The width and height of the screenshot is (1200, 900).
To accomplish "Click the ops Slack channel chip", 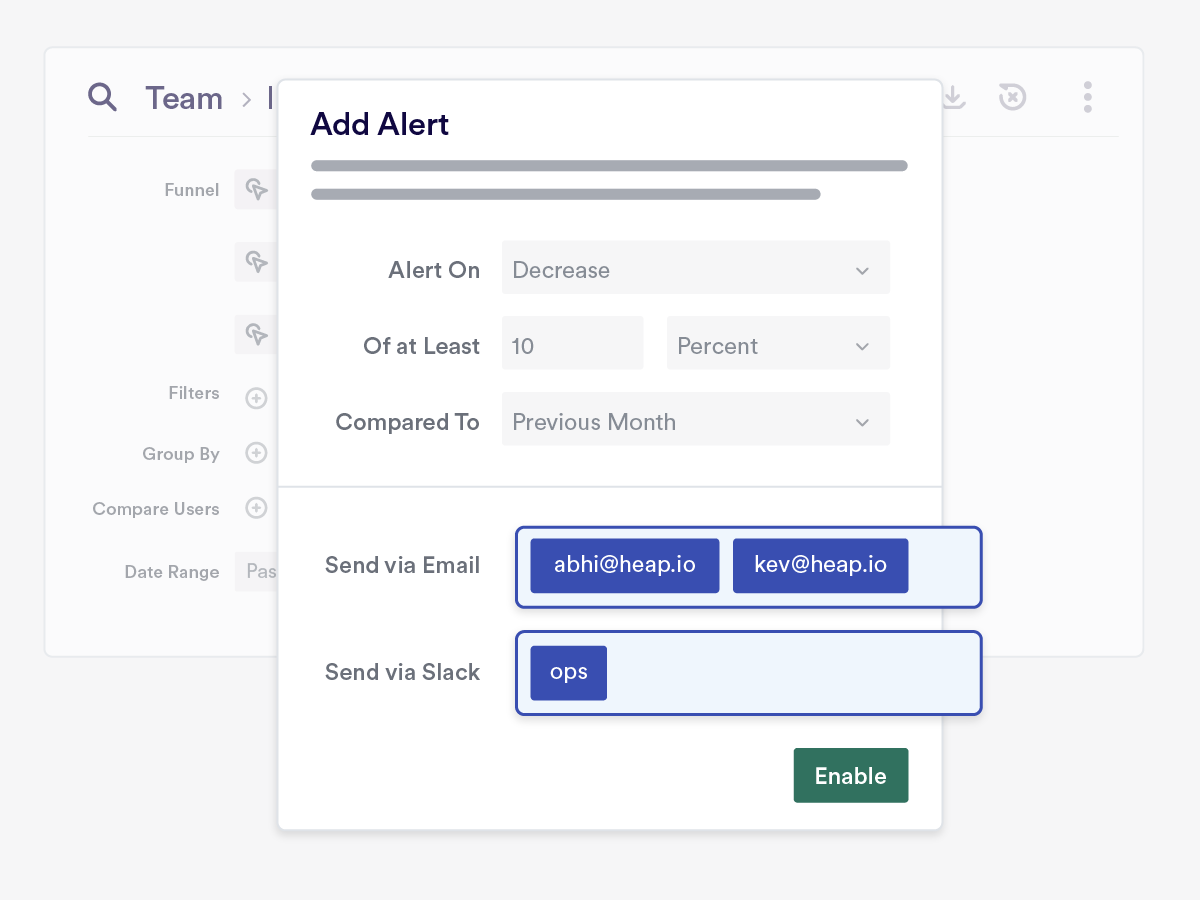I will click(568, 672).
